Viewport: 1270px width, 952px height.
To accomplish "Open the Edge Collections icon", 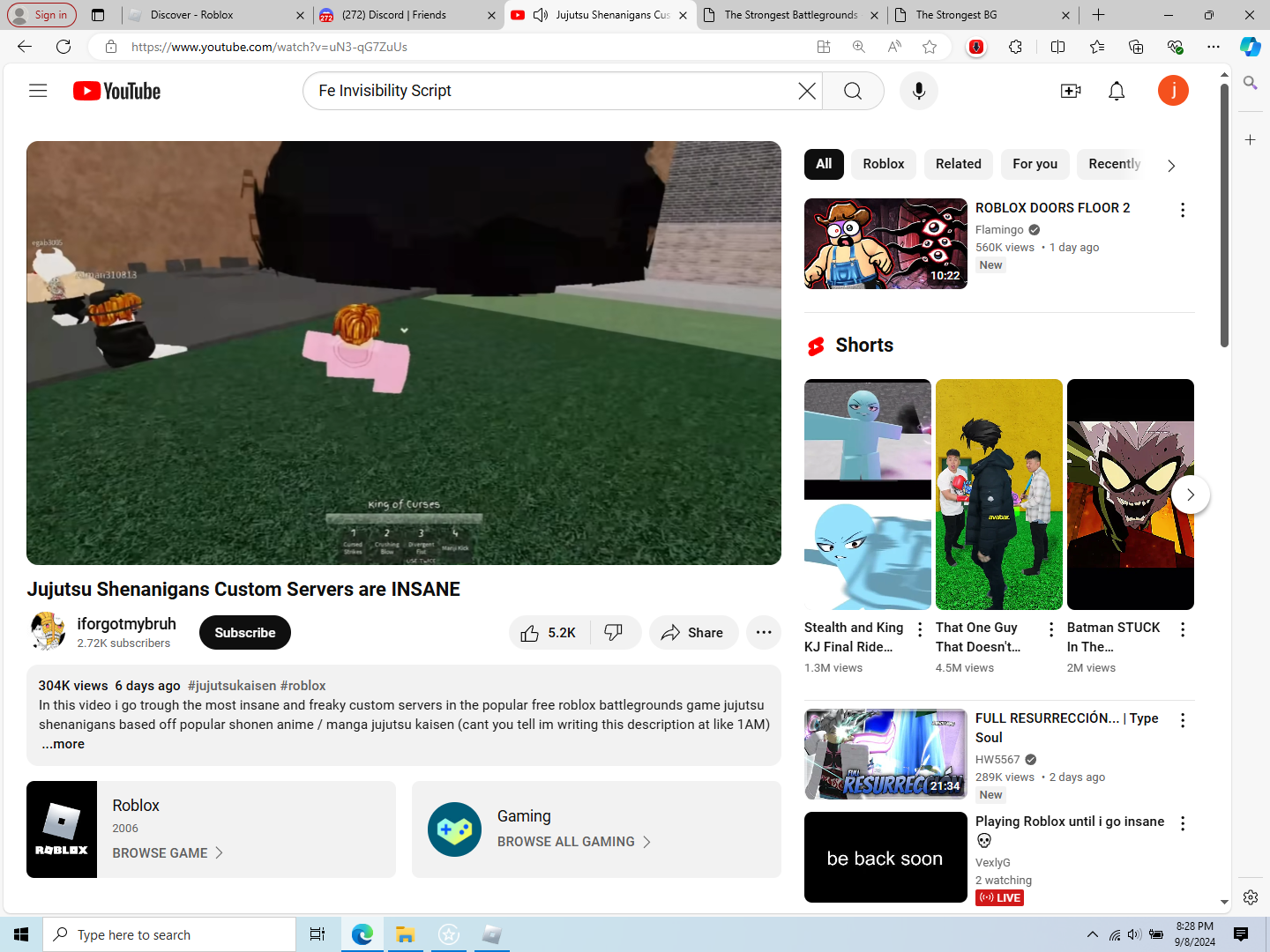I will coord(1136,47).
